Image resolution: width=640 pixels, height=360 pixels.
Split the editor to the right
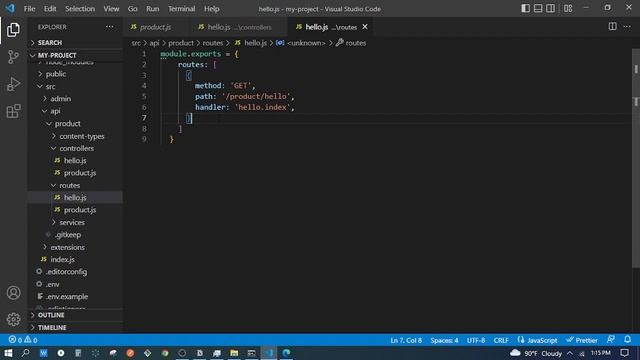(x=612, y=27)
